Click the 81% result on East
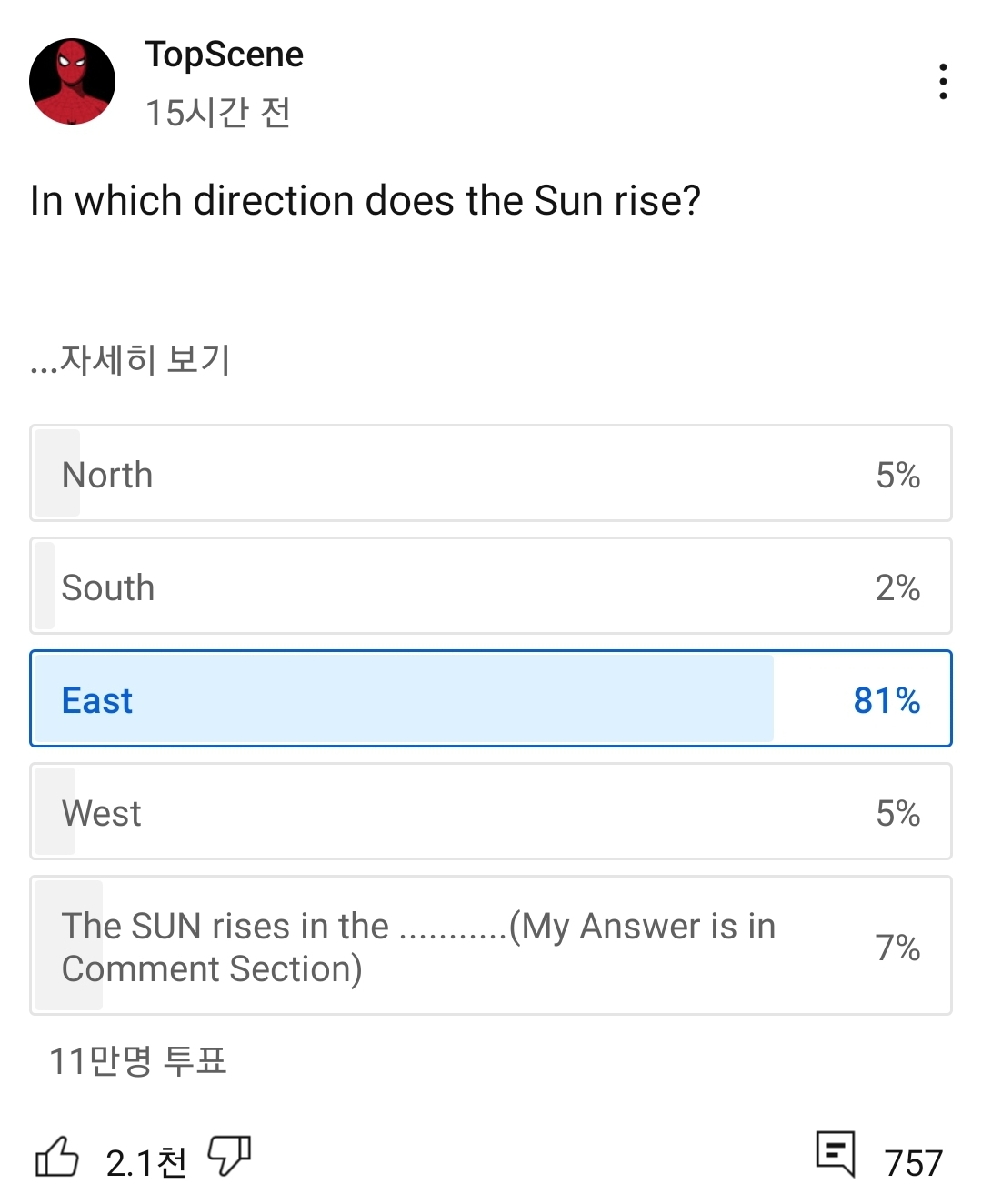 click(887, 700)
